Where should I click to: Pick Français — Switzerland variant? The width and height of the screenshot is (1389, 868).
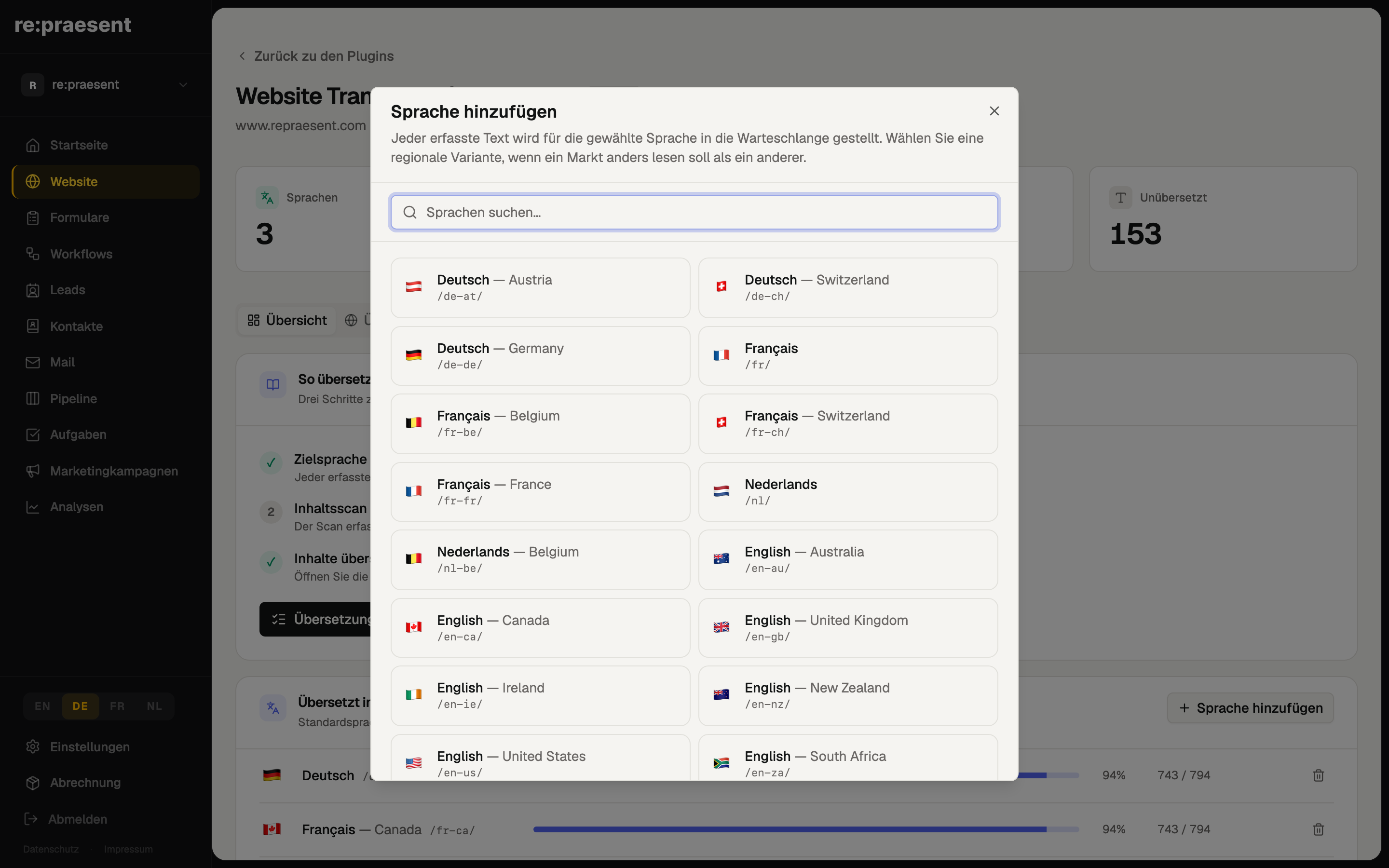point(848,424)
